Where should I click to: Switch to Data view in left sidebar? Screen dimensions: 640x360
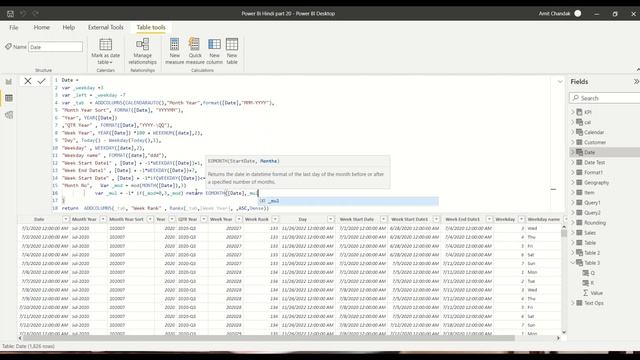(x=9, y=98)
